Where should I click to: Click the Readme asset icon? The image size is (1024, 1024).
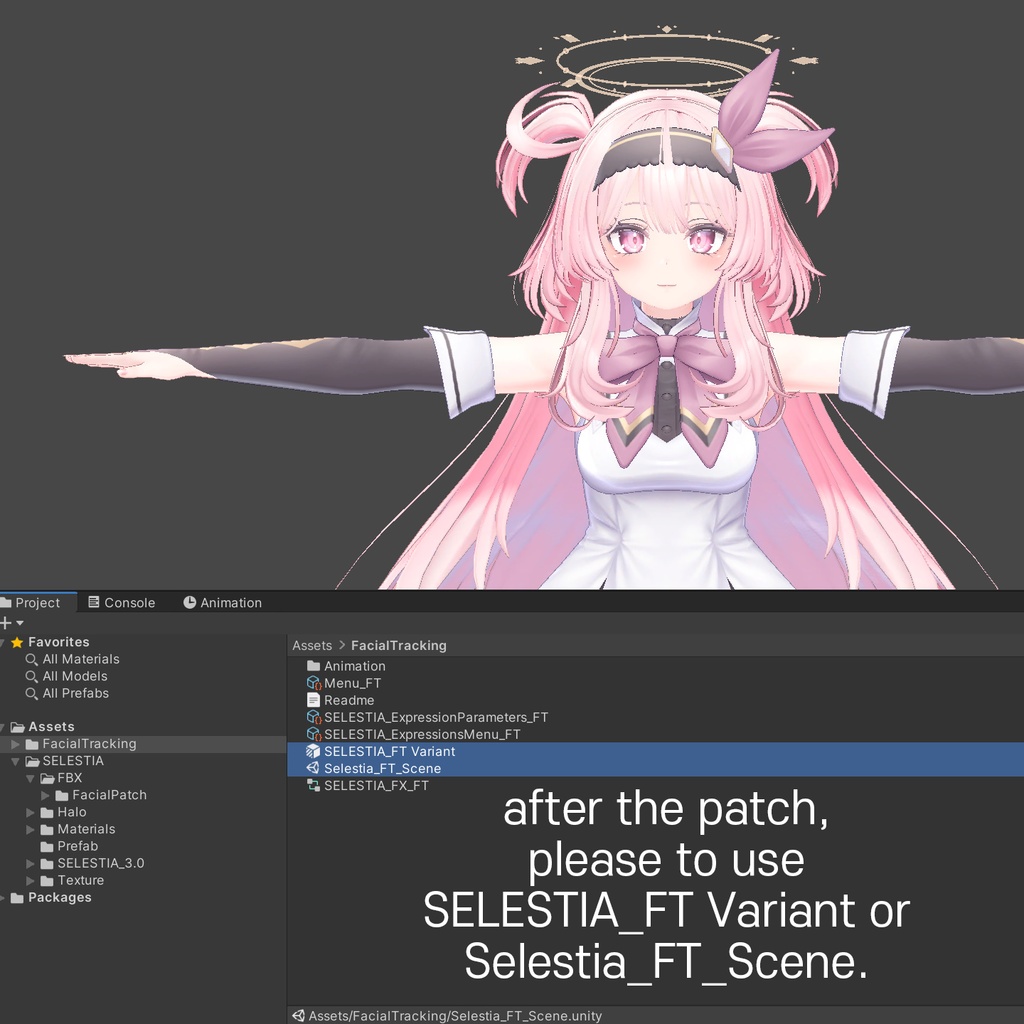[x=311, y=700]
